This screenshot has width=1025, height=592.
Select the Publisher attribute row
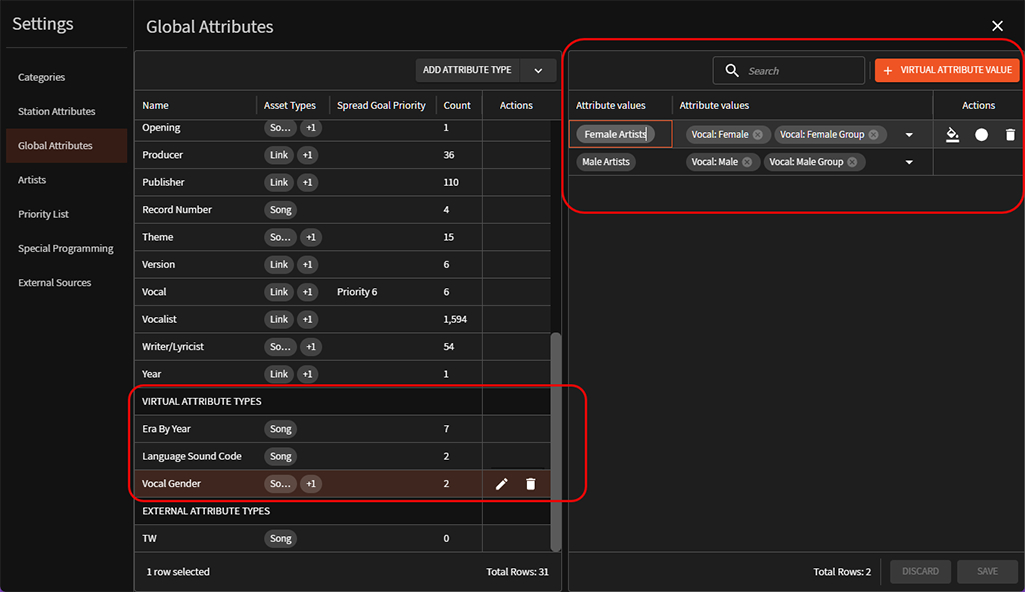click(343, 182)
